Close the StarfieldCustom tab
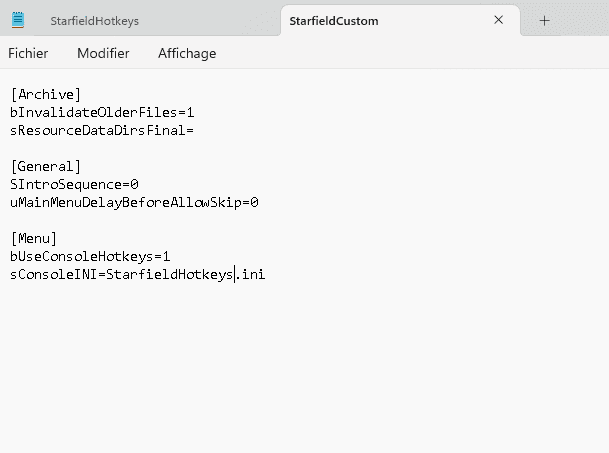This screenshot has height=453, width=609. [x=498, y=20]
